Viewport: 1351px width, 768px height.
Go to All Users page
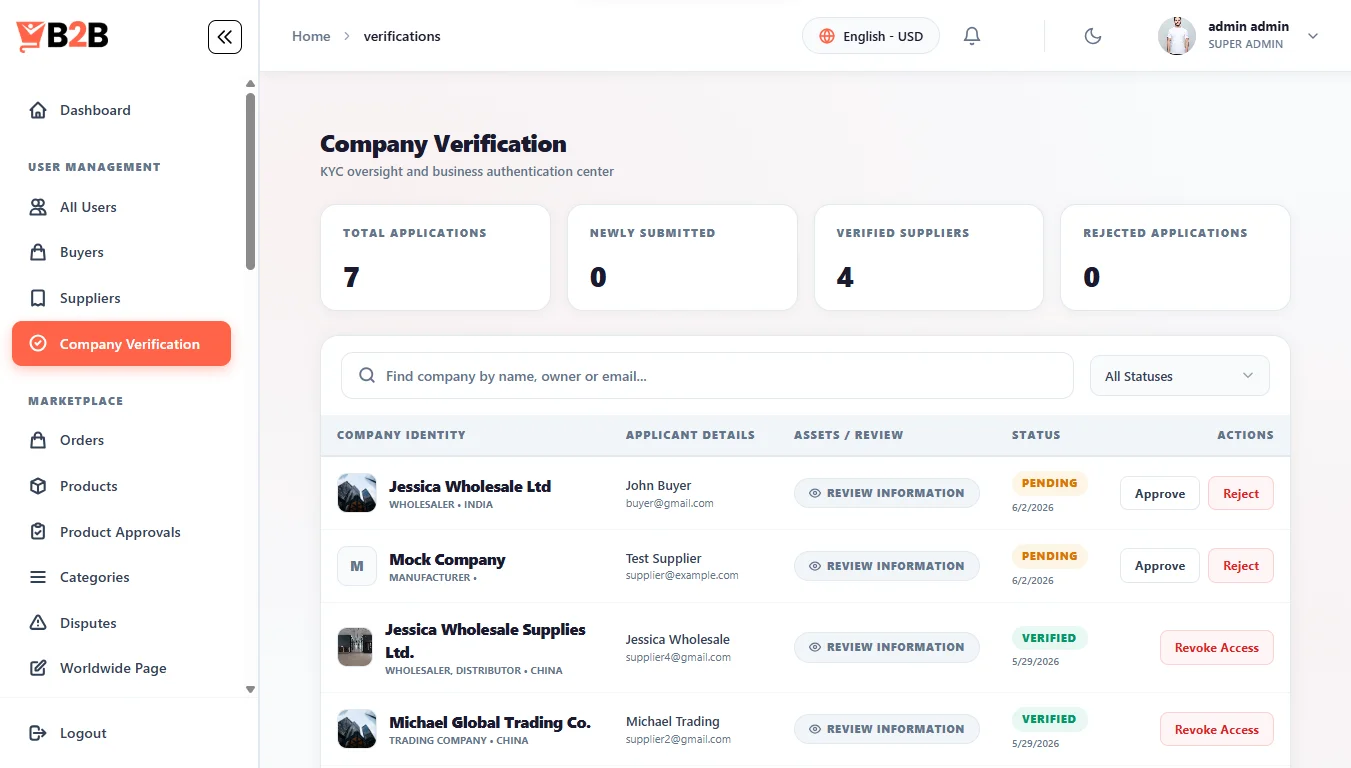[122, 207]
